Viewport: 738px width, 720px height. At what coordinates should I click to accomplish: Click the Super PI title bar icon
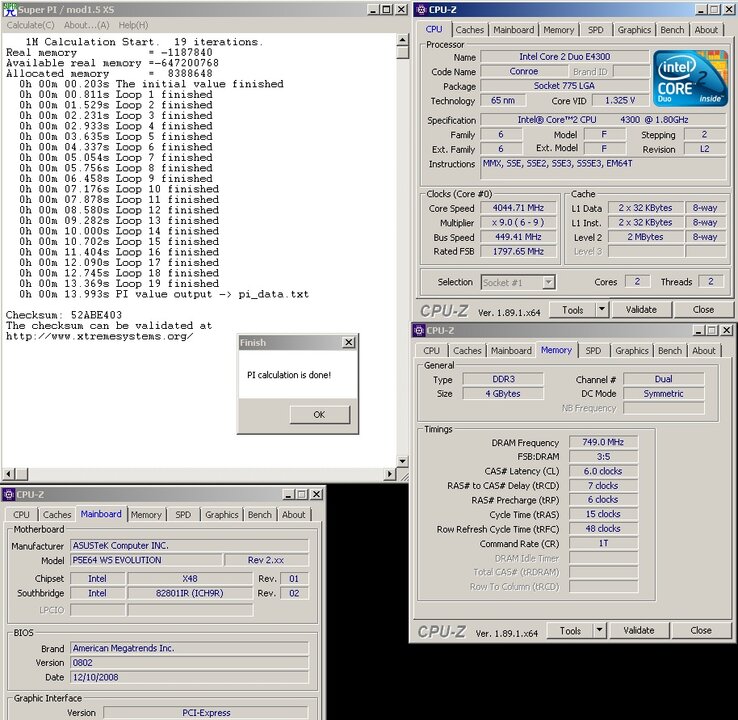click(x=9, y=9)
